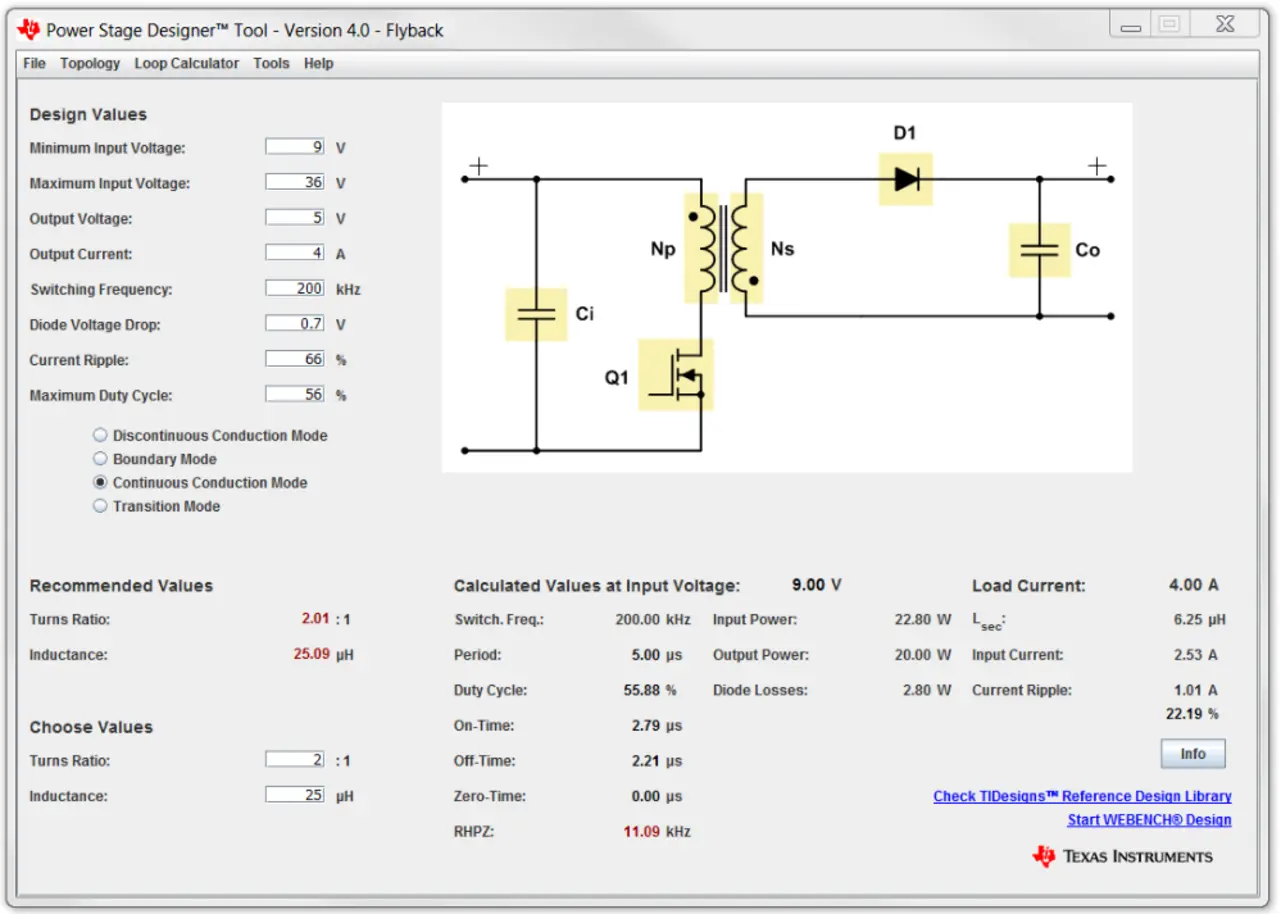Click the Ci input capacitor symbol
Image resolution: width=1280 pixels, height=914 pixels.
point(535,314)
